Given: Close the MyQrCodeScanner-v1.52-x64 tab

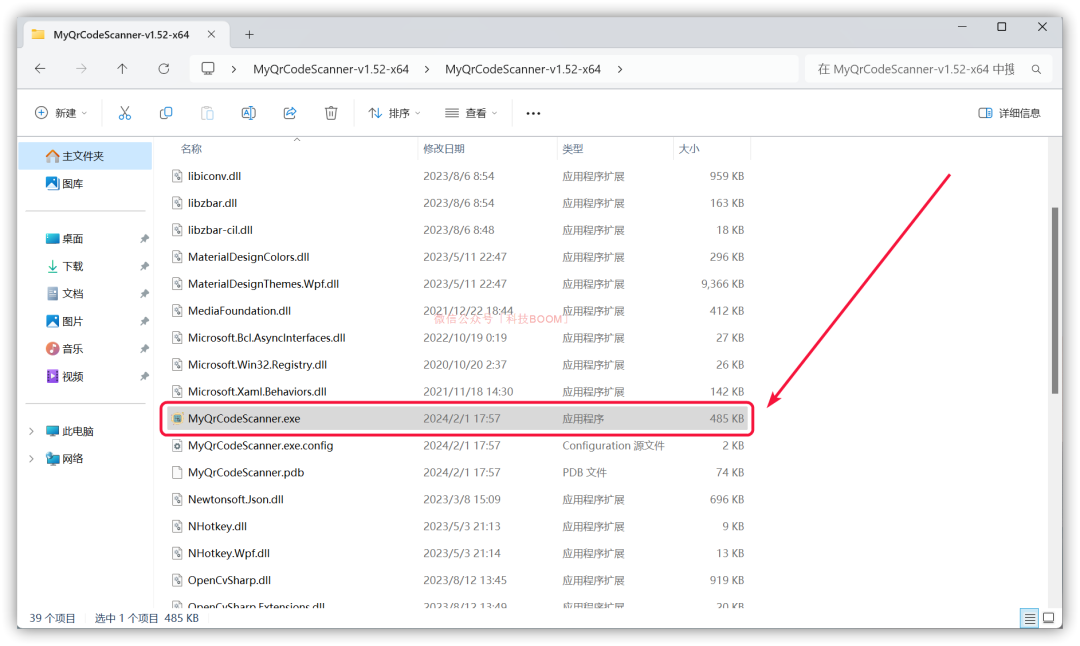Looking at the screenshot, I should (211, 34).
